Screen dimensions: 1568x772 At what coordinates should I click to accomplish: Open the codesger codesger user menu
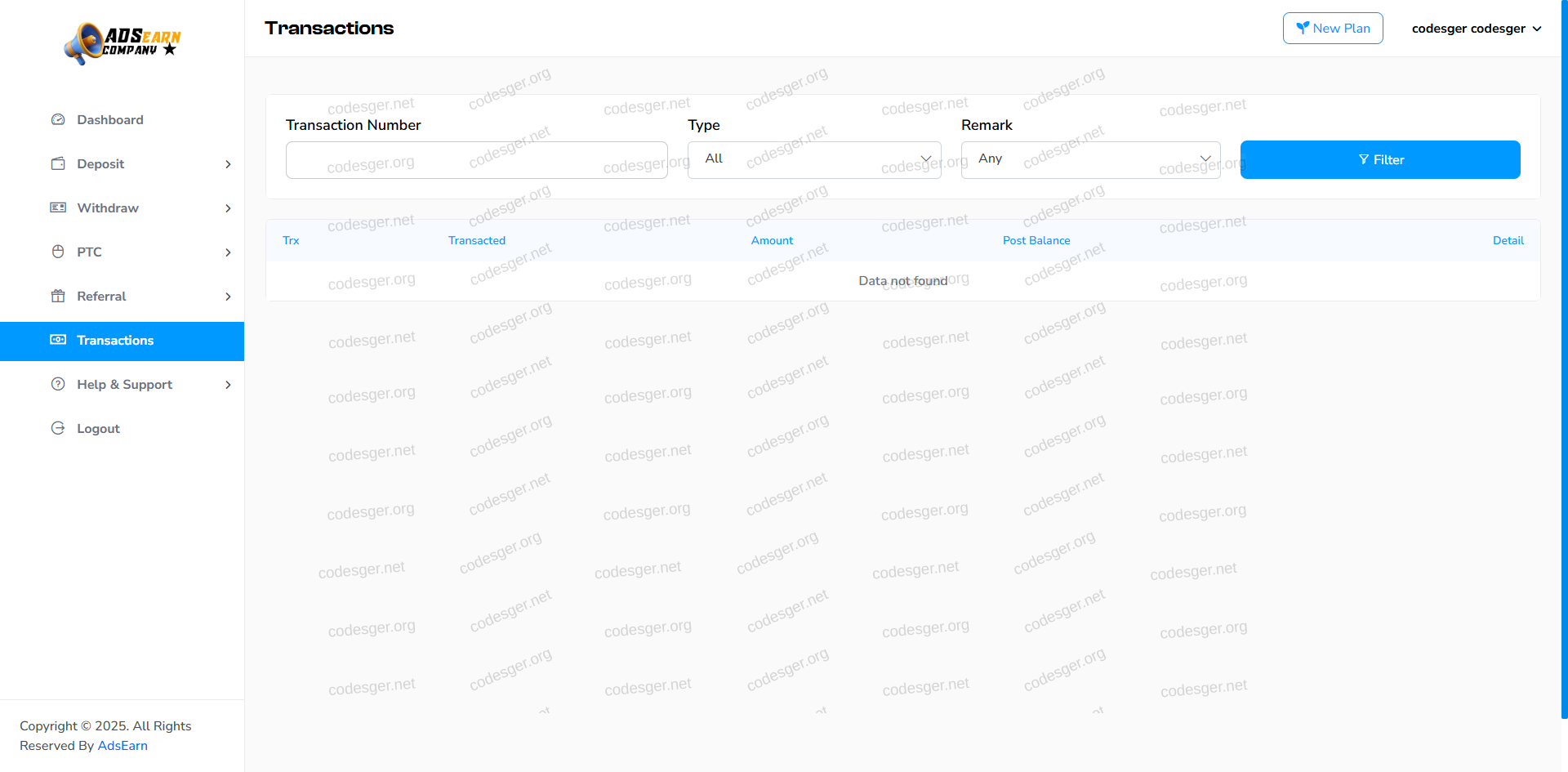(1476, 29)
